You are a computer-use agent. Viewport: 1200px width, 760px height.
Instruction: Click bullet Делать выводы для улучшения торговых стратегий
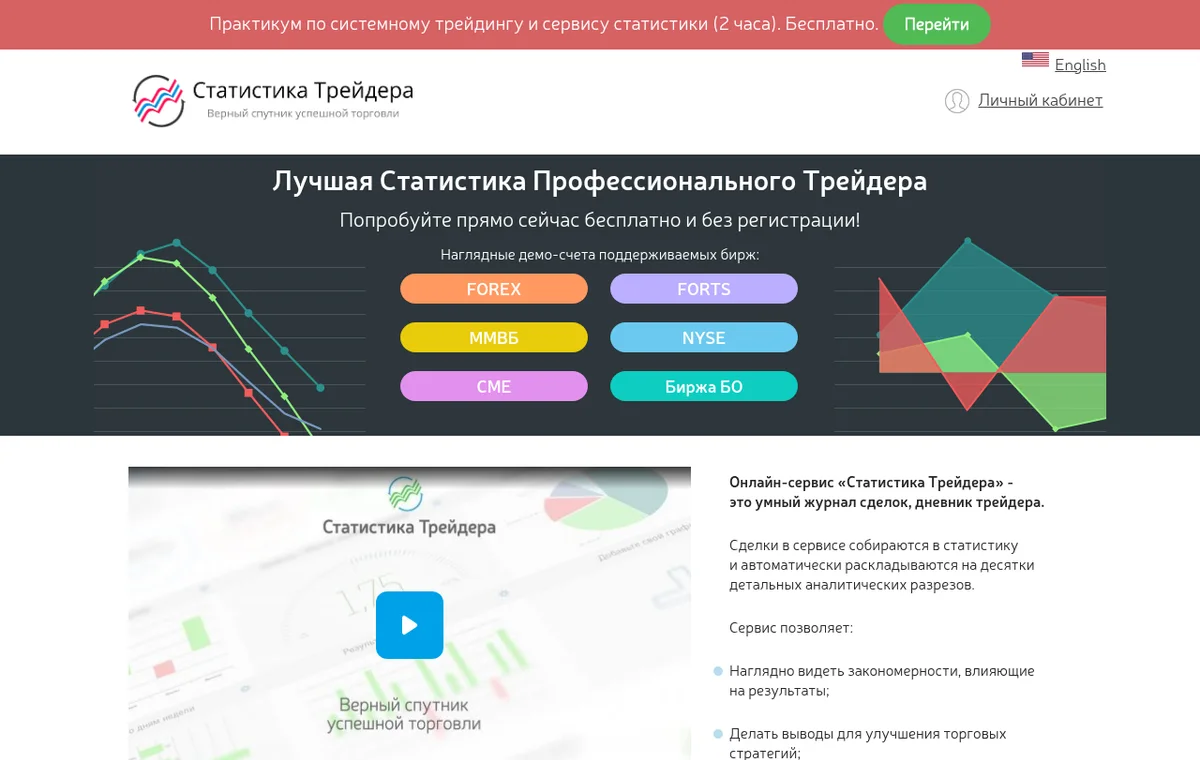pyautogui.click(x=868, y=743)
